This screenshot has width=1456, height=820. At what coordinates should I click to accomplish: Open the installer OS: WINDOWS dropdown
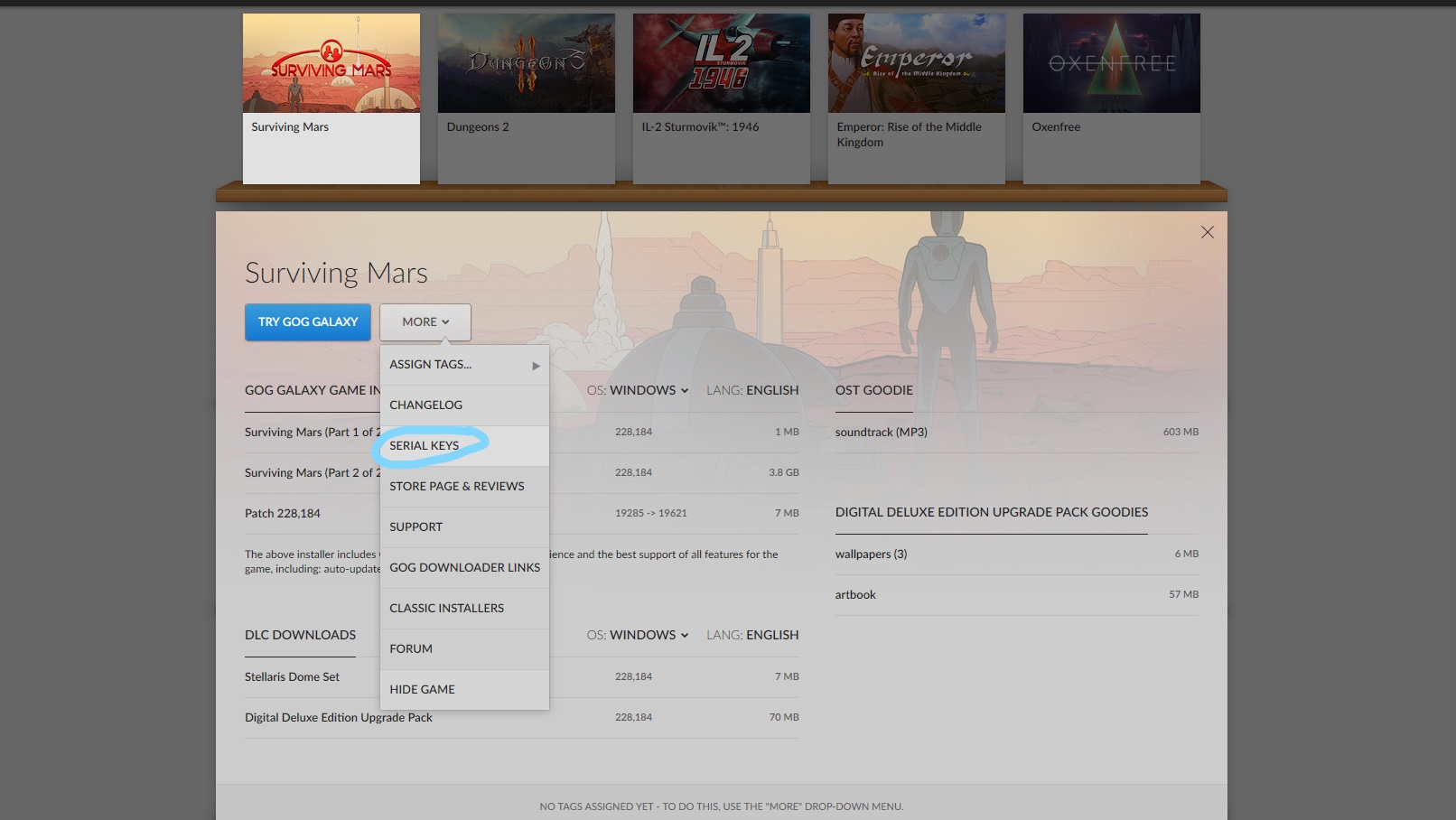click(x=638, y=390)
